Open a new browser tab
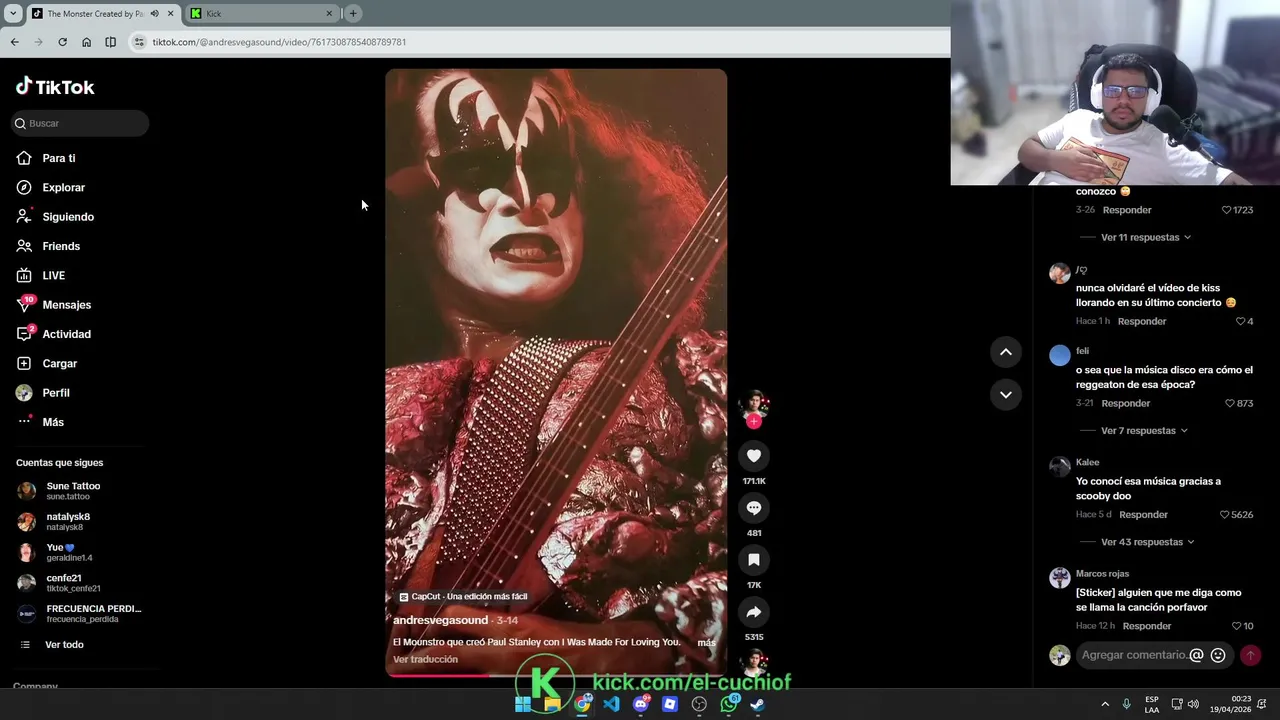Screen dimensions: 1280x720 click(353, 13)
